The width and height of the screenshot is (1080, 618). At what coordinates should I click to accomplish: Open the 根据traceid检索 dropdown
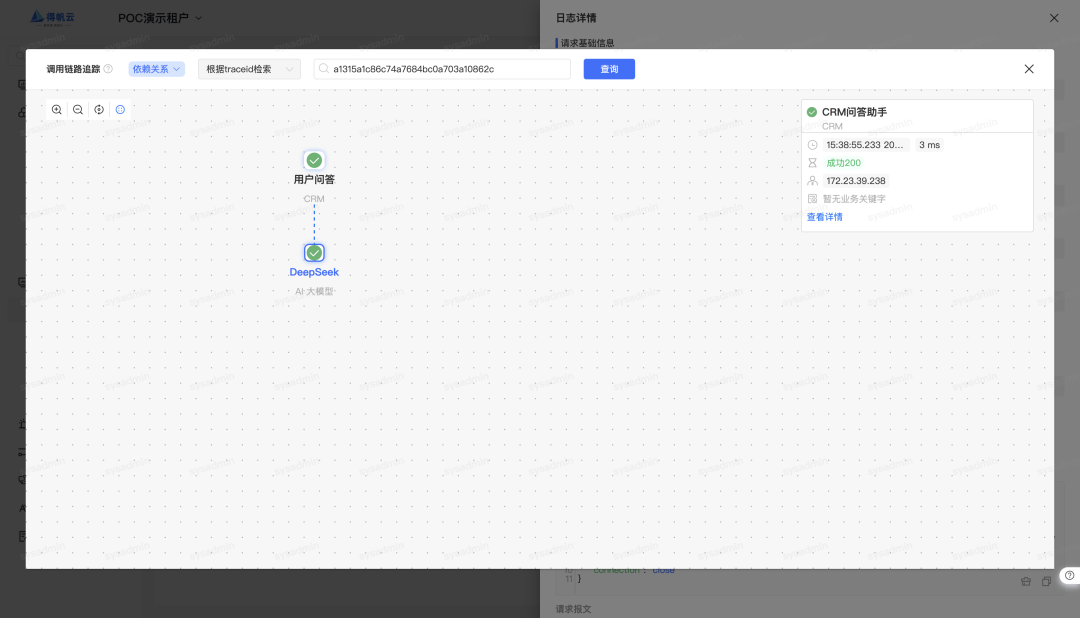[x=249, y=69]
